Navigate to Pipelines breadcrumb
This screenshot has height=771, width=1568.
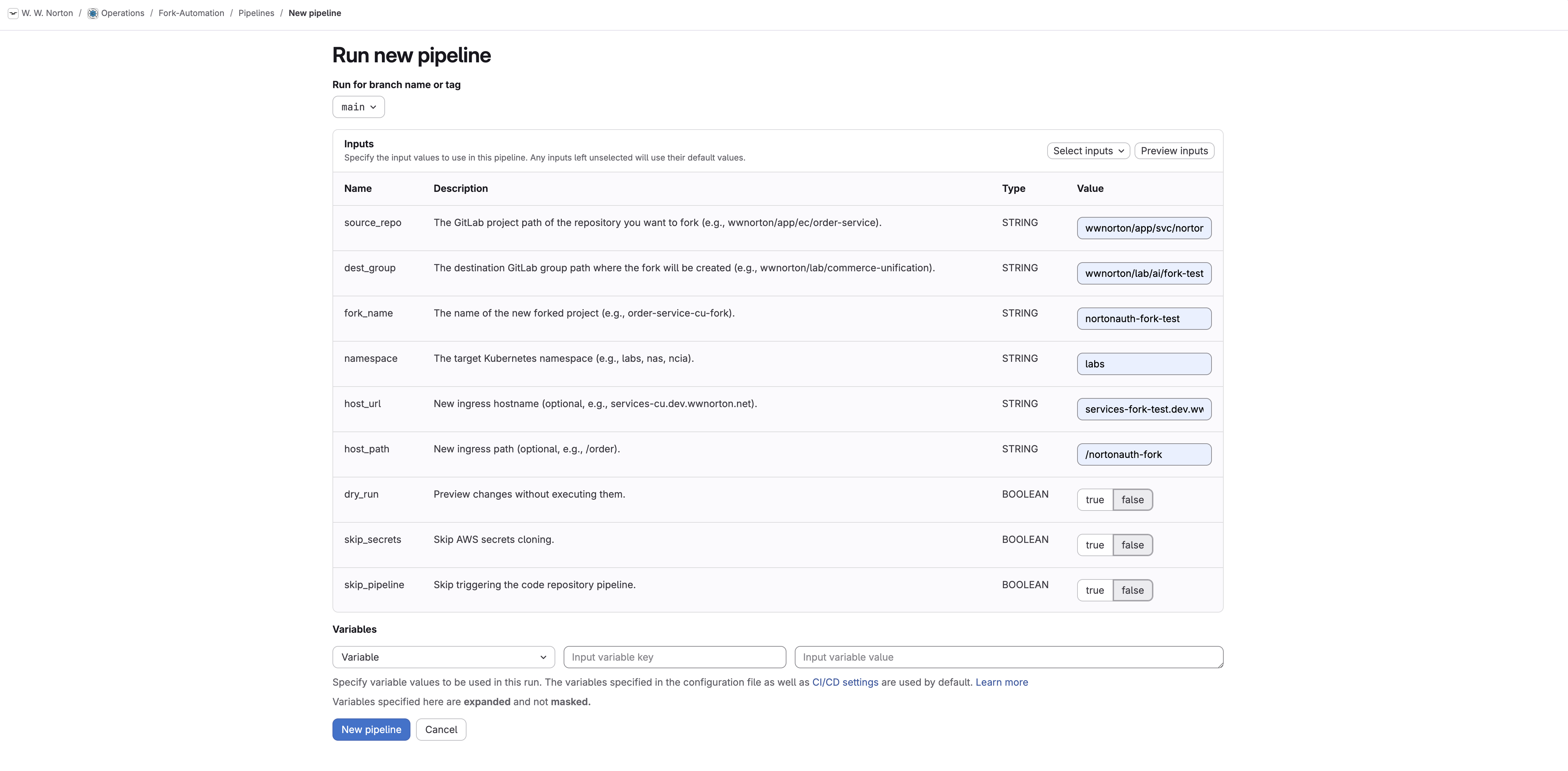click(256, 13)
